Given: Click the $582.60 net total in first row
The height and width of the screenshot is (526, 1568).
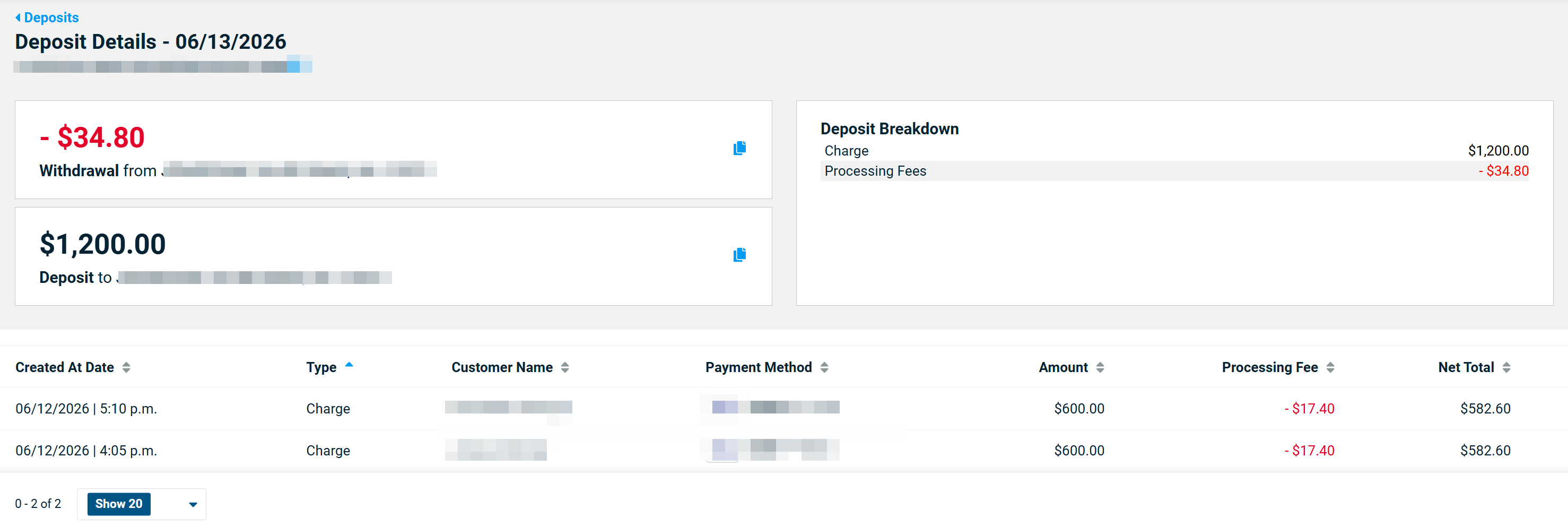Looking at the screenshot, I should tap(1485, 409).
